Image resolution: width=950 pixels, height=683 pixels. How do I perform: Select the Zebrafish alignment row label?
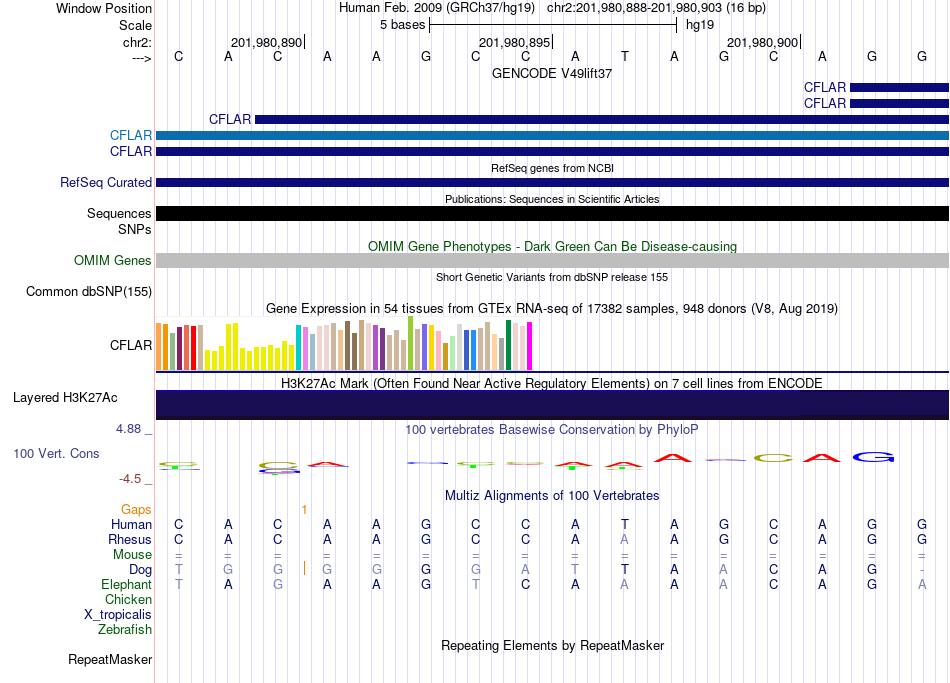(x=125, y=630)
